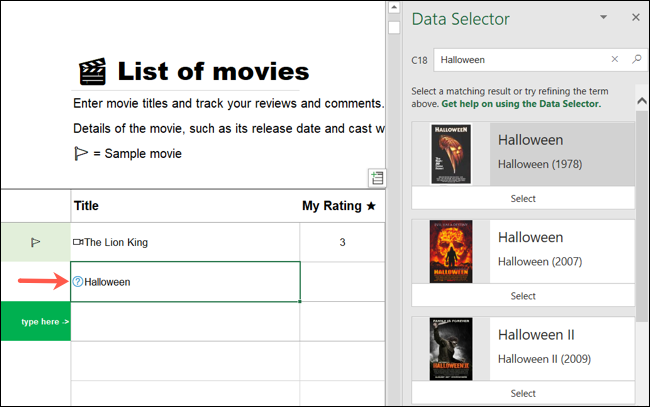Click the Insert Data icon above My Rating
The height and width of the screenshot is (407, 650).
pyautogui.click(x=376, y=178)
